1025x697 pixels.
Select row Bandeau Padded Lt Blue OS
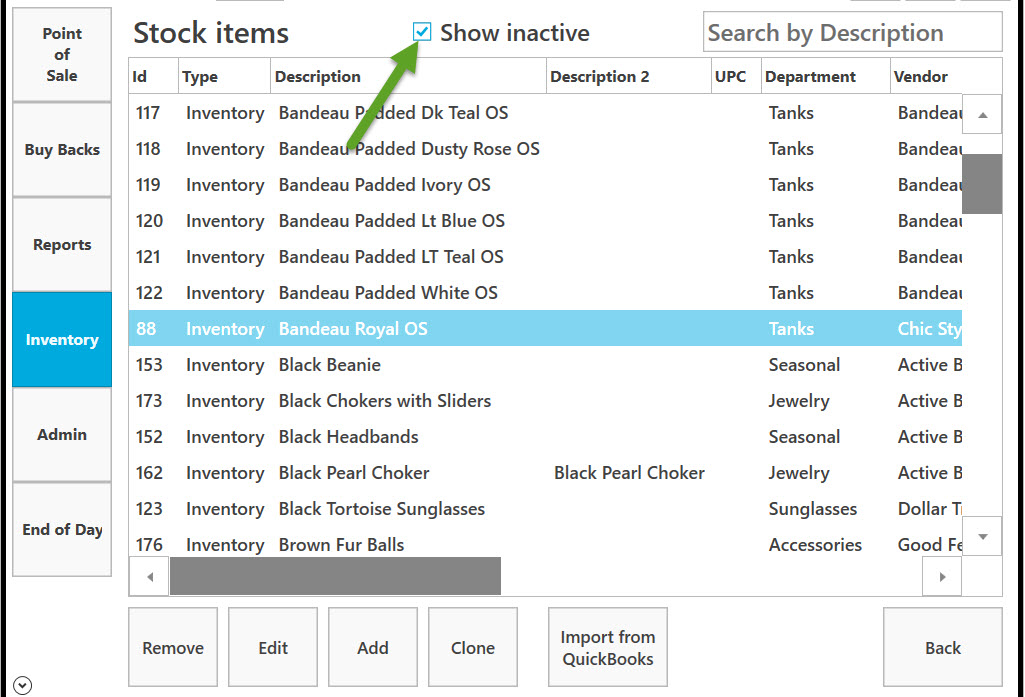545,221
